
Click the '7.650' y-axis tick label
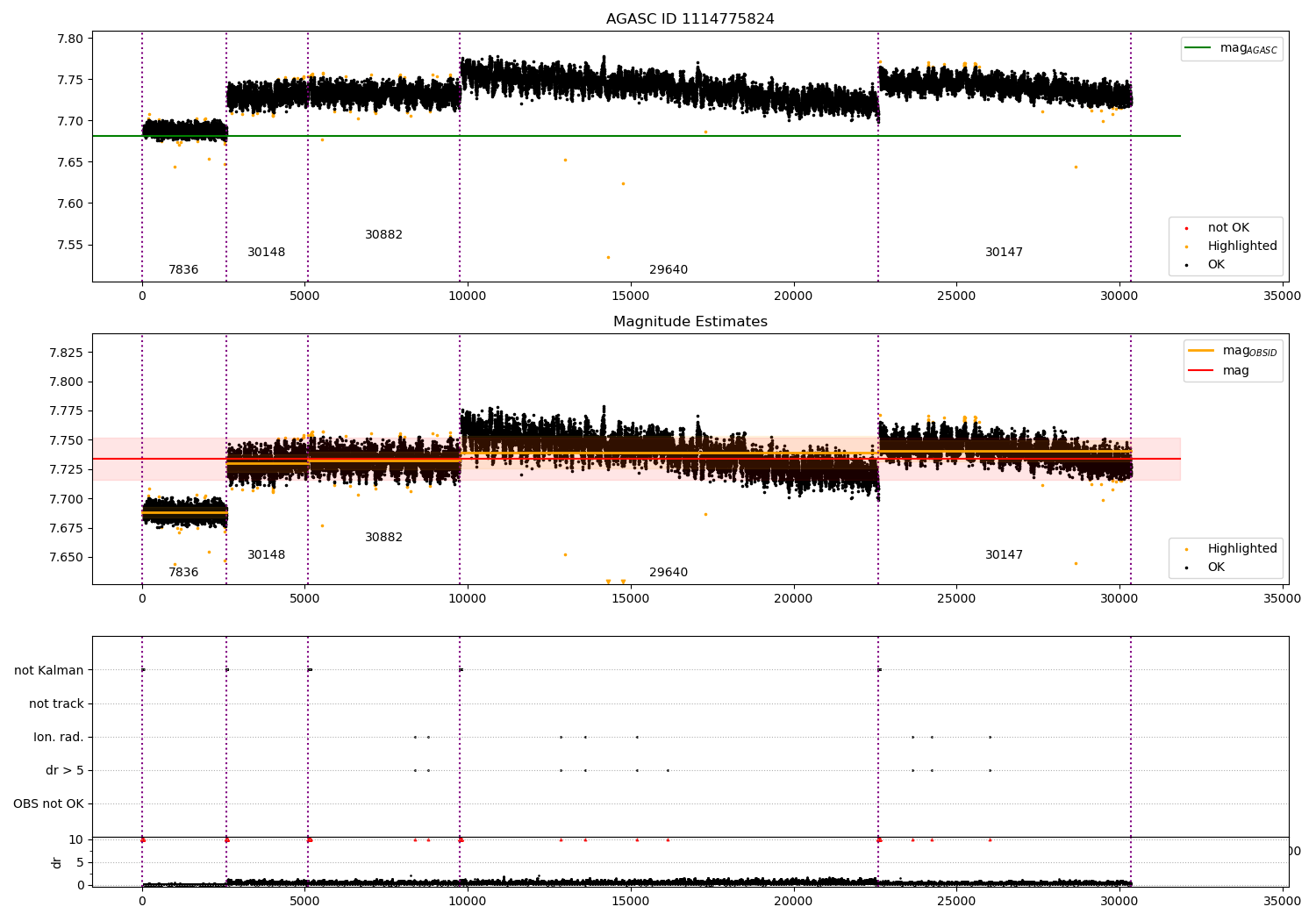68,558
